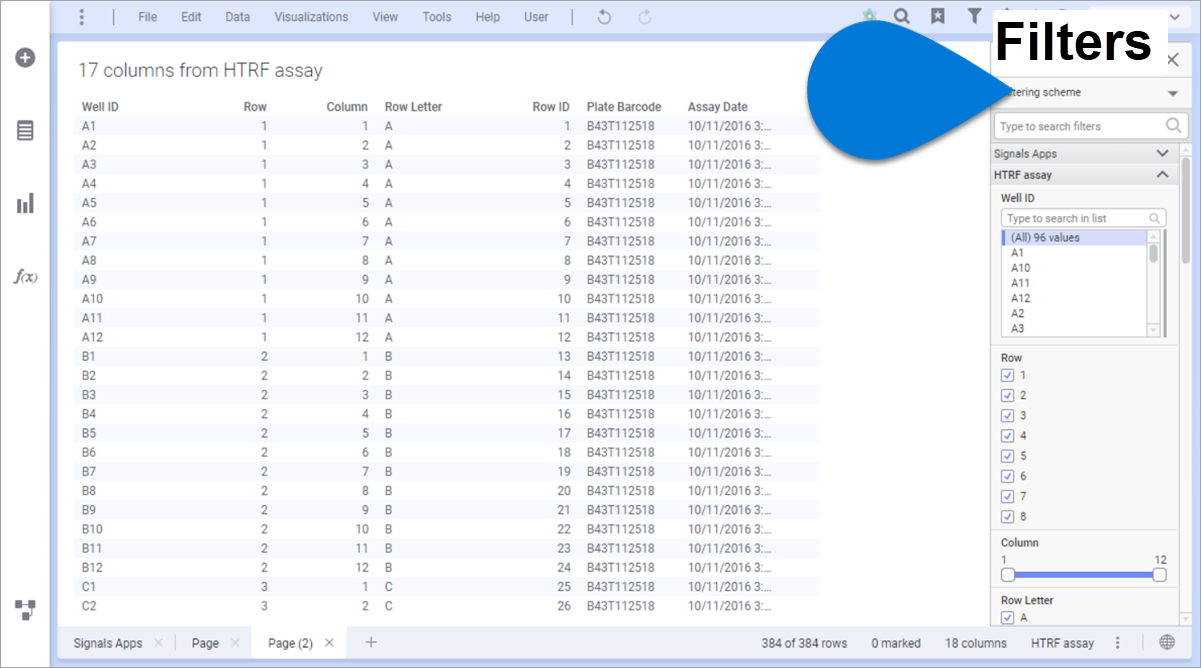The image size is (1201, 668).
Task: Uncheck Row filter value 1
Action: click(x=1007, y=375)
